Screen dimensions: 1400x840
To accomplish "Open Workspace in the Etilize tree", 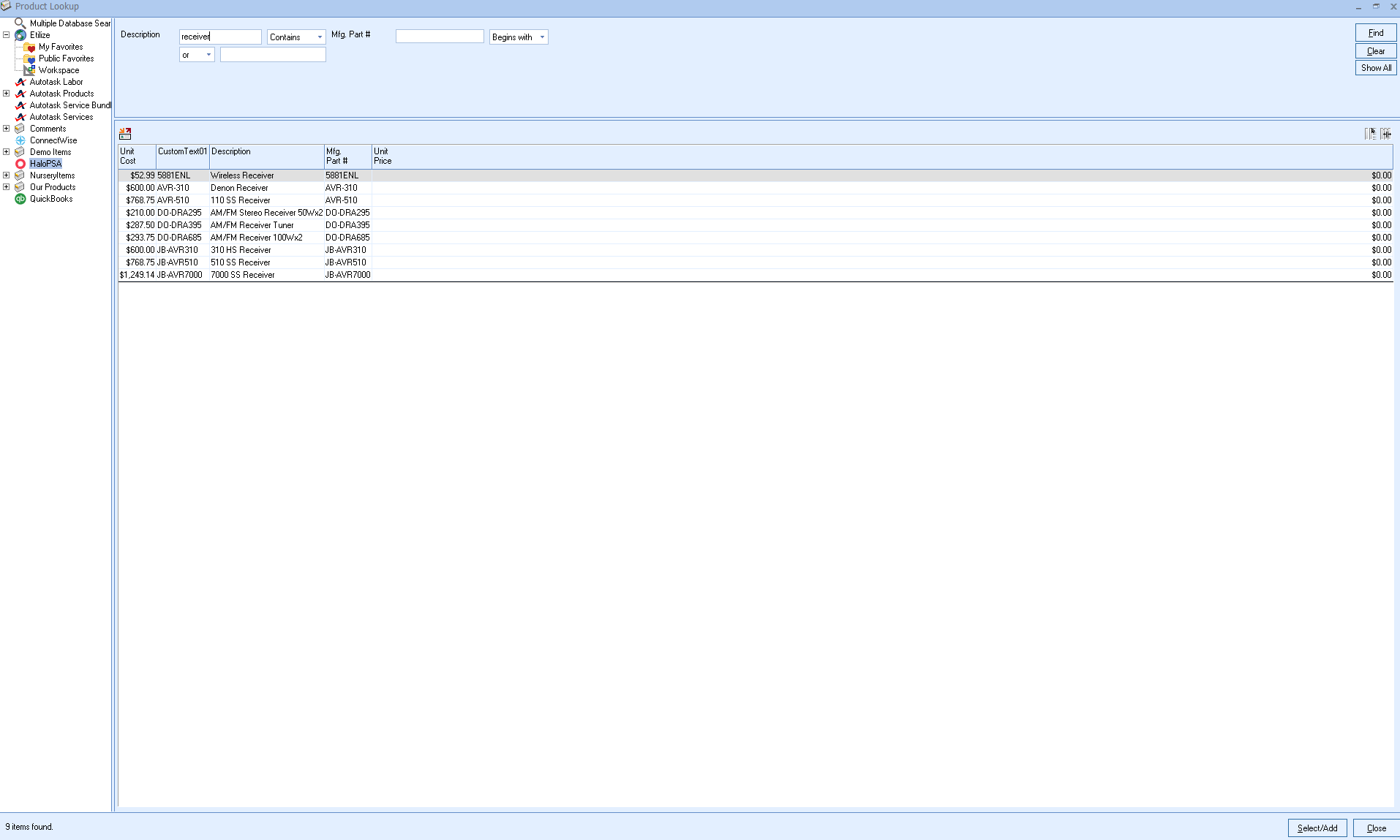I will [59, 70].
